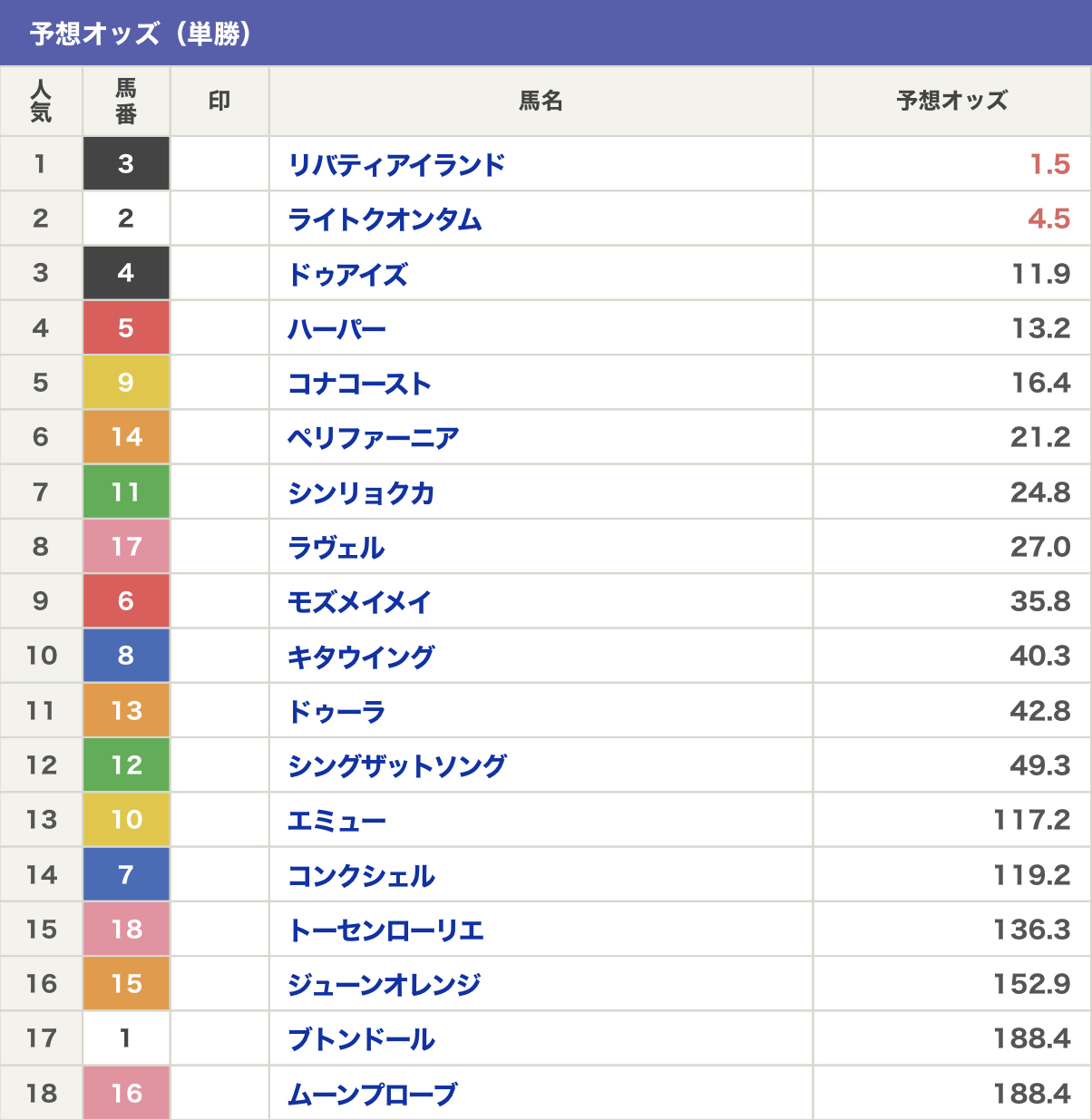Select the ハーパー horse link

coord(336,328)
